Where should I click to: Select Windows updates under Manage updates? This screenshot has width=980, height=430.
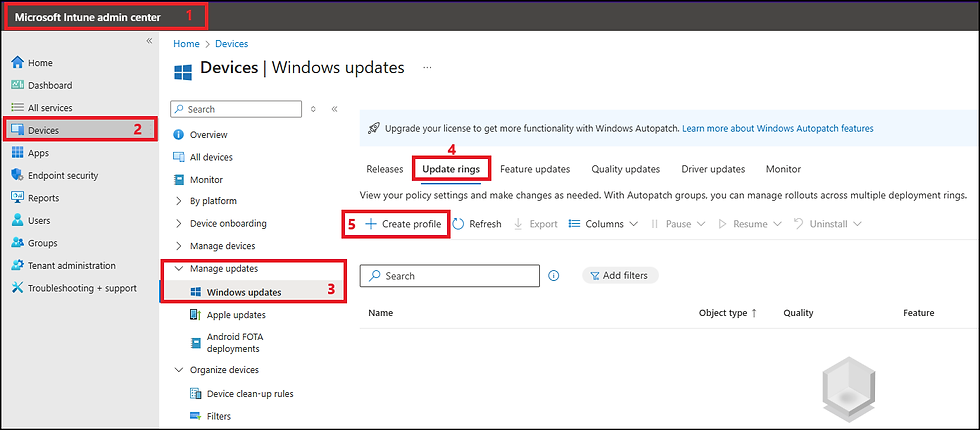[x=244, y=292]
